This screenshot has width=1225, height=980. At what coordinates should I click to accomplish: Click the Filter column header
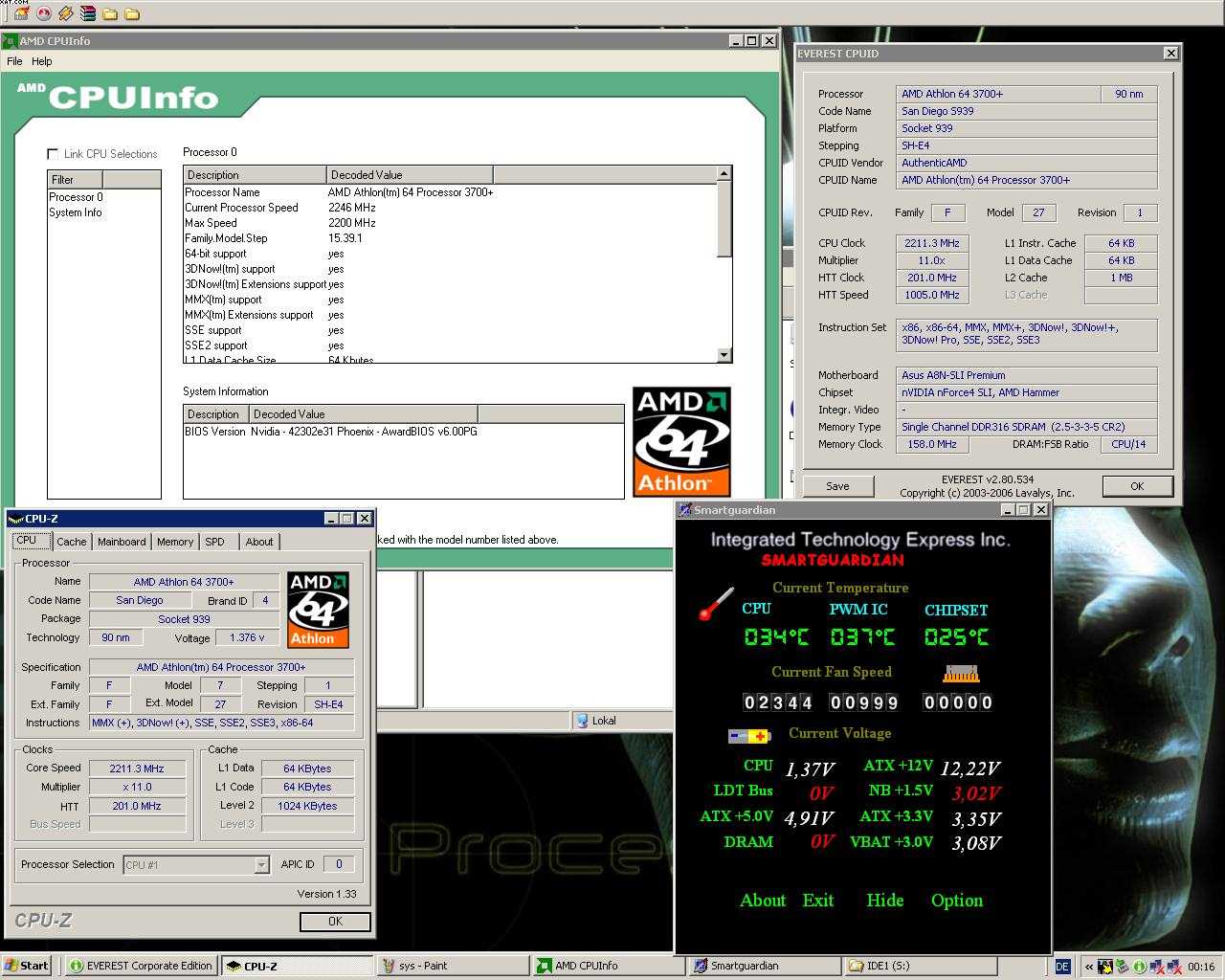(x=75, y=180)
